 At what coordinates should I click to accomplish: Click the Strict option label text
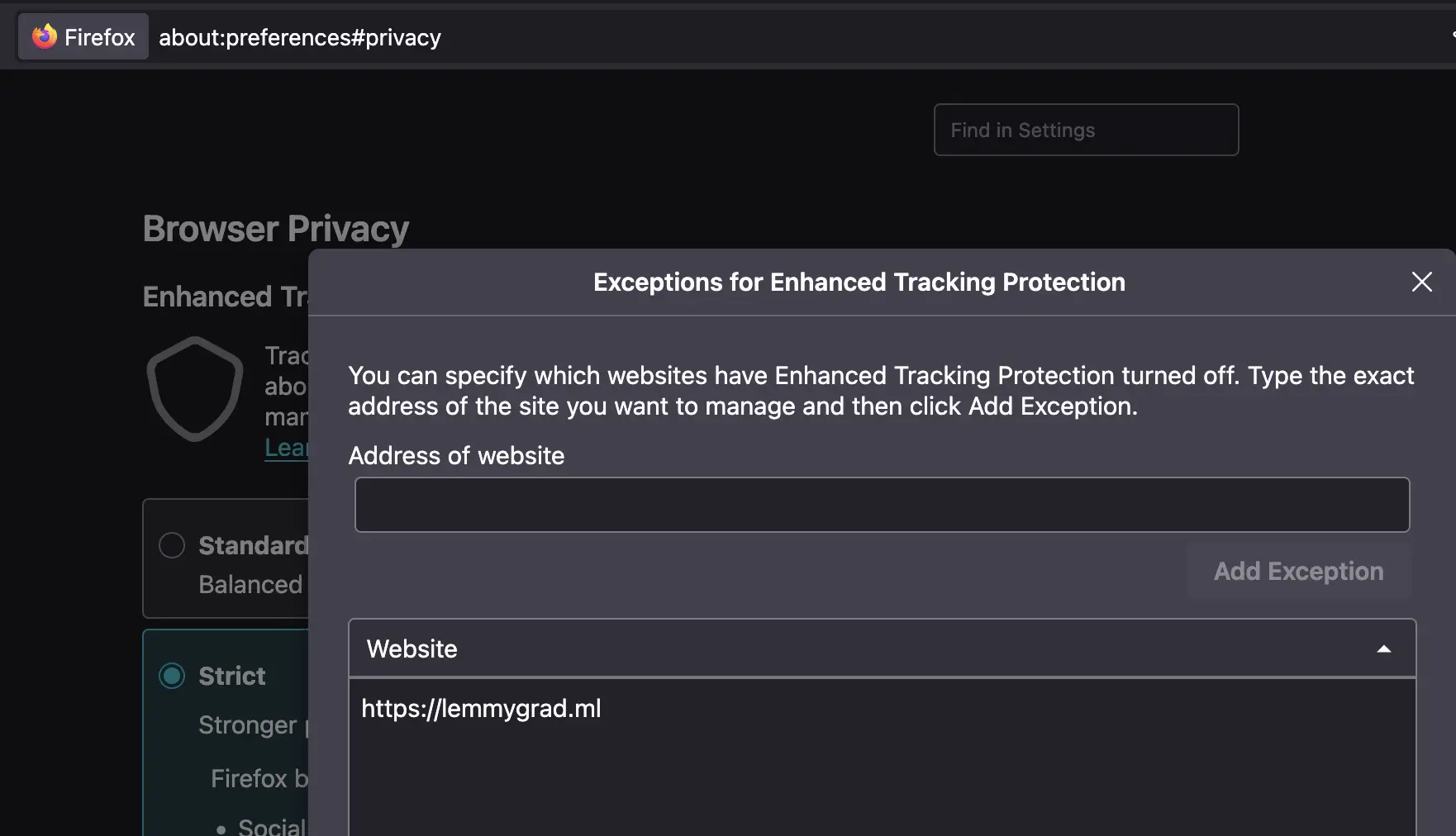pyautogui.click(x=232, y=676)
